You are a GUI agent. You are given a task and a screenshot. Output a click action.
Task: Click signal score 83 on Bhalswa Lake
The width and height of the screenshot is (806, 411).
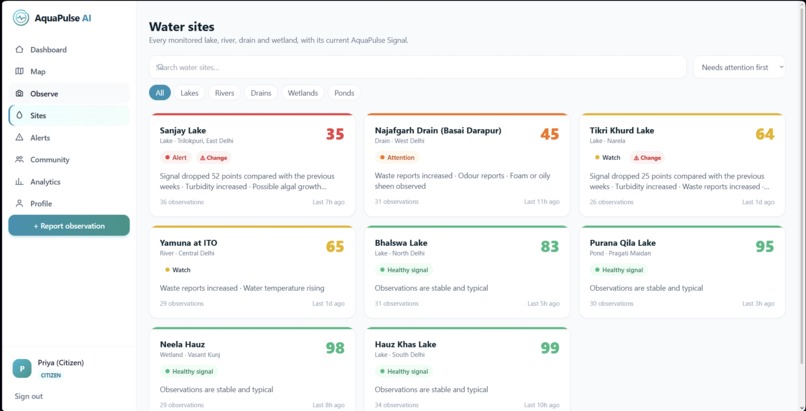(x=549, y=246)
